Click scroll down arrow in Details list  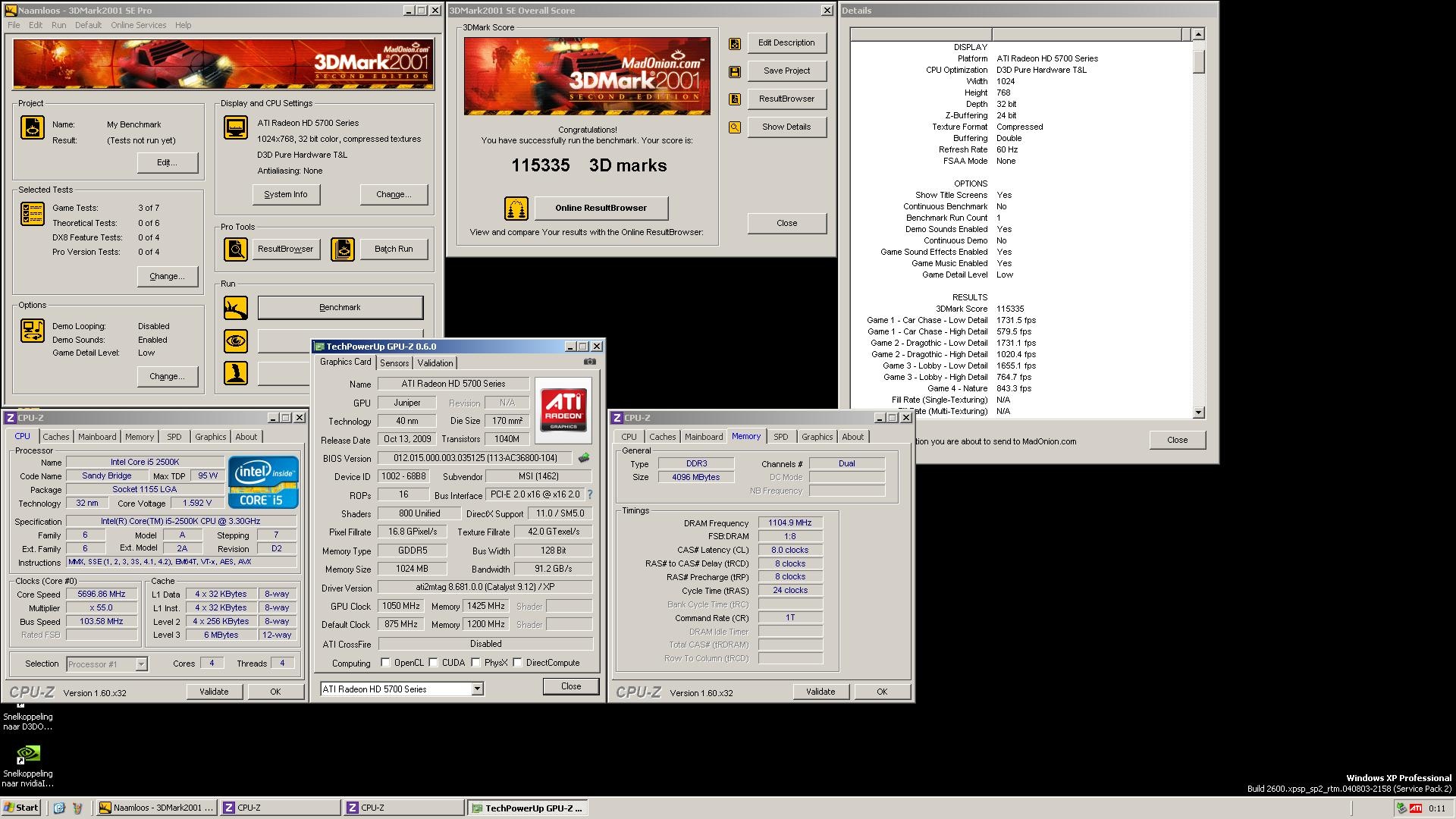[1198, 413]
